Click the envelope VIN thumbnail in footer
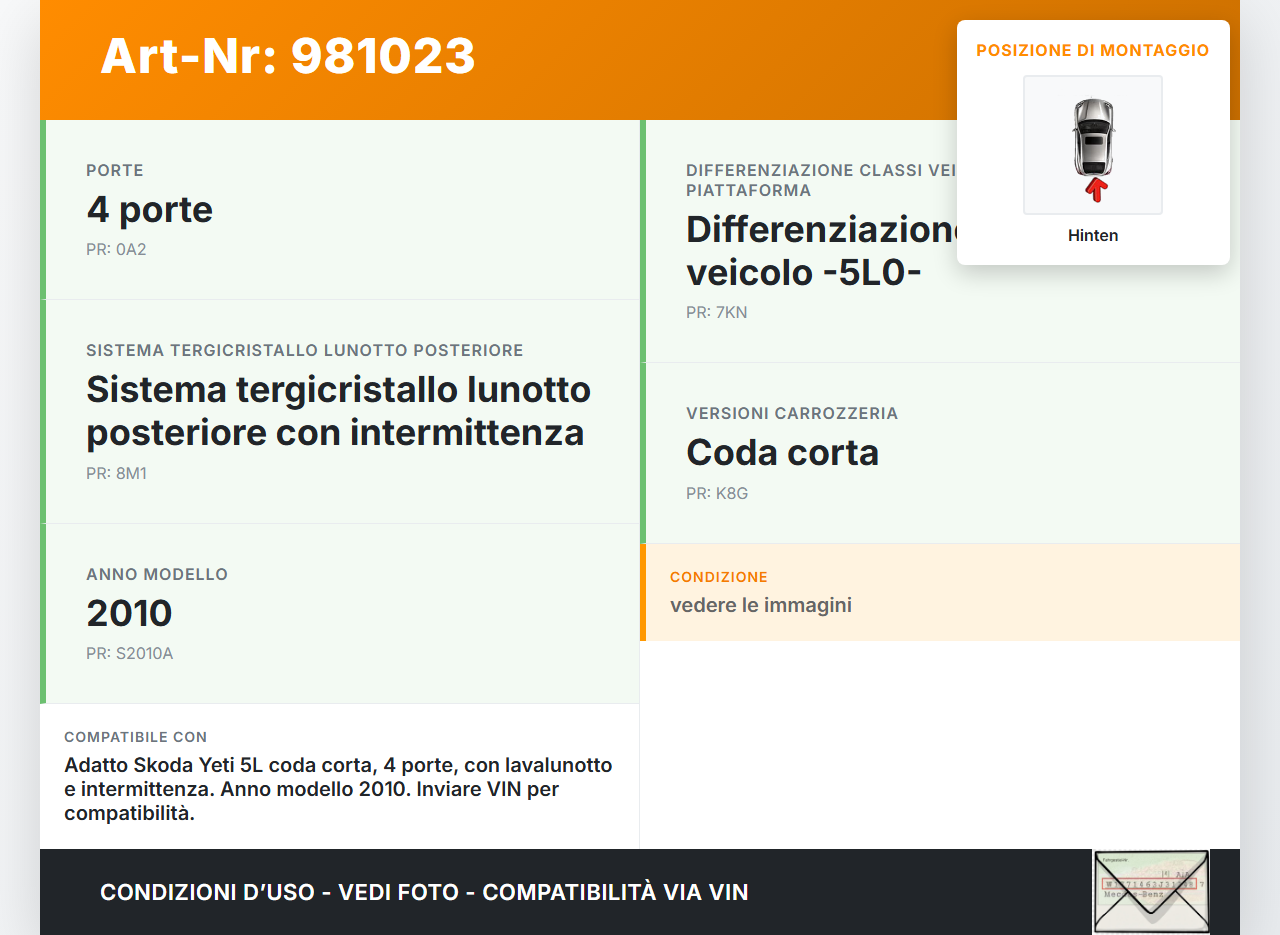The width and height of the screenshot is (1280, 935). (1151, 892)
